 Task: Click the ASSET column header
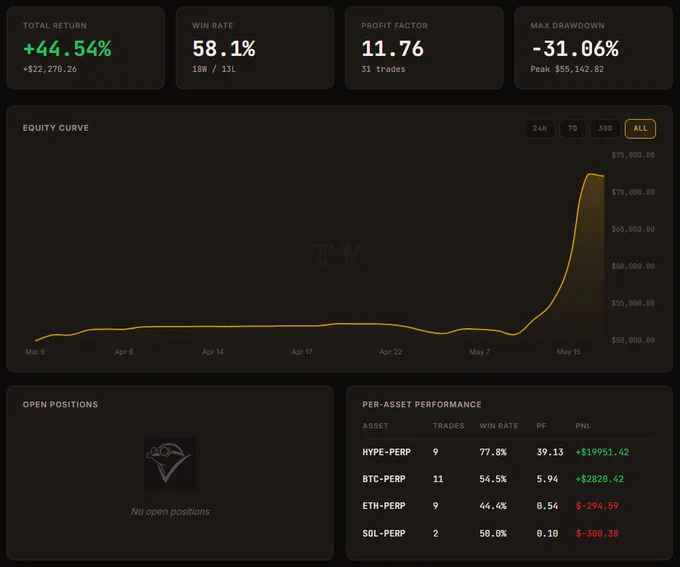[375, 426]
